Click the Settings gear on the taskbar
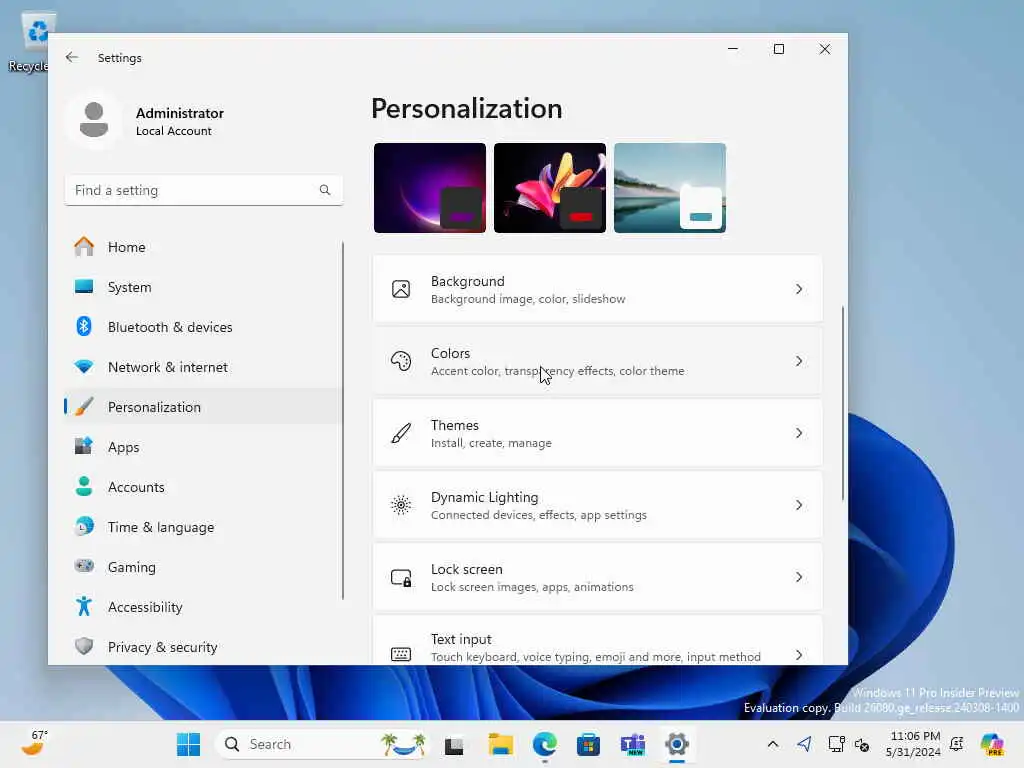 pos(677,744)
